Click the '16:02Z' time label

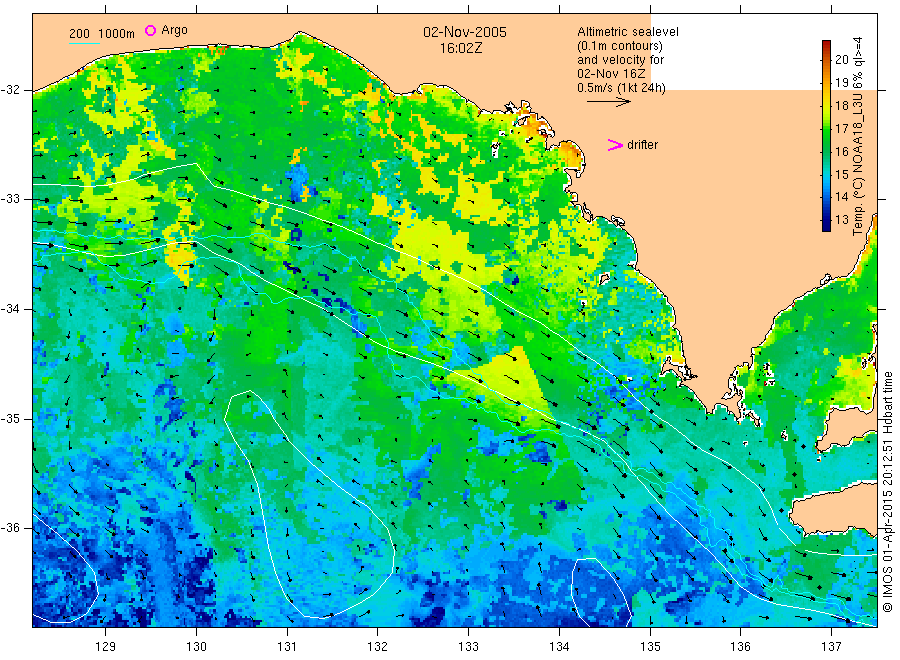click(x=461, y=49)
